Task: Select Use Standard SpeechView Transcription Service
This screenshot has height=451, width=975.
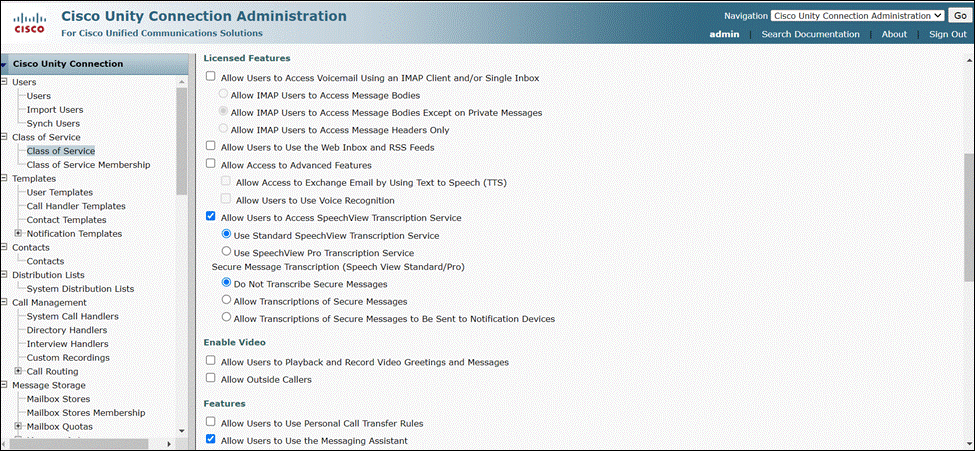Action: coord(226,235)
